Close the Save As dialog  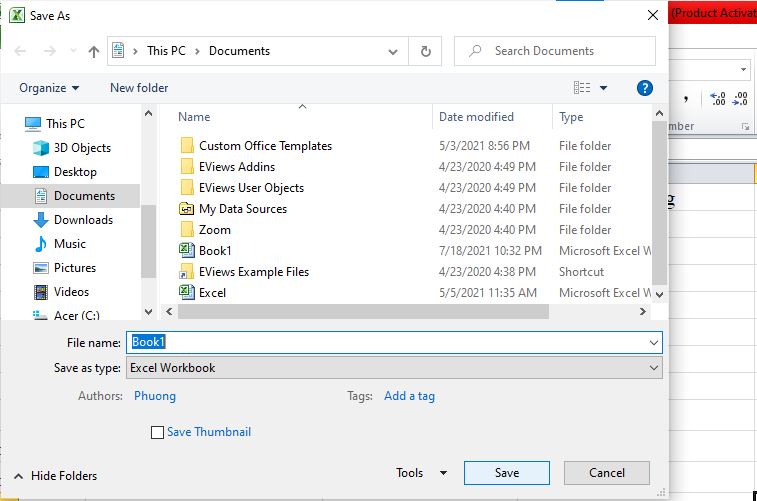pyautogui.click(x=653, y=15)
